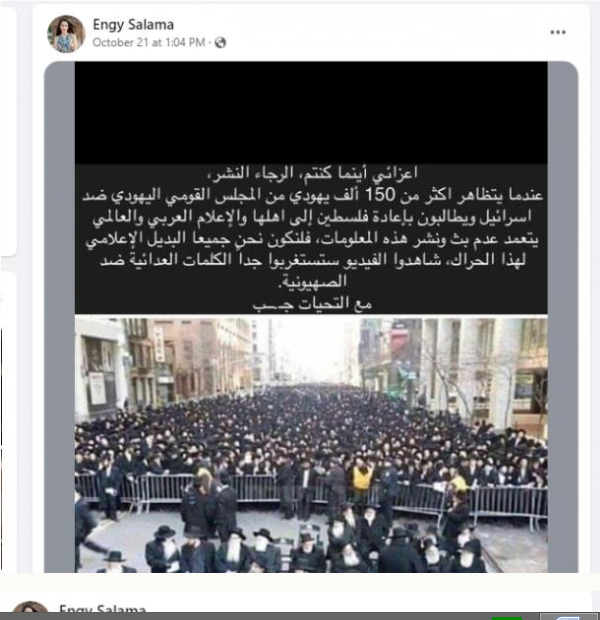Viewport: 600px width, 620px height.
Task: Click the gray left margin of the image
Action: tap(59, 317)
